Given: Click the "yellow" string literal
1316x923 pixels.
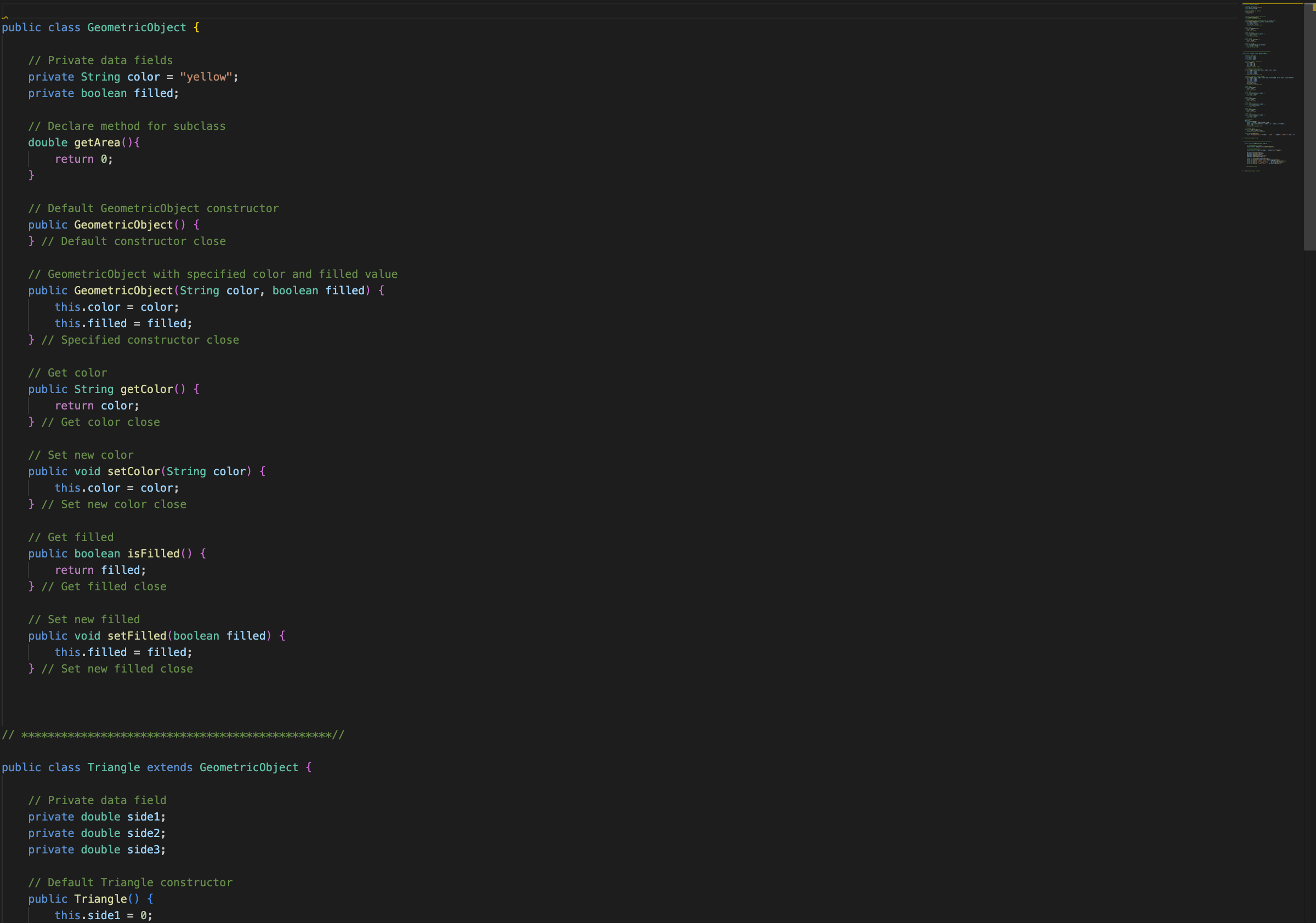Looking at the screenshot, I should (206, 77).
